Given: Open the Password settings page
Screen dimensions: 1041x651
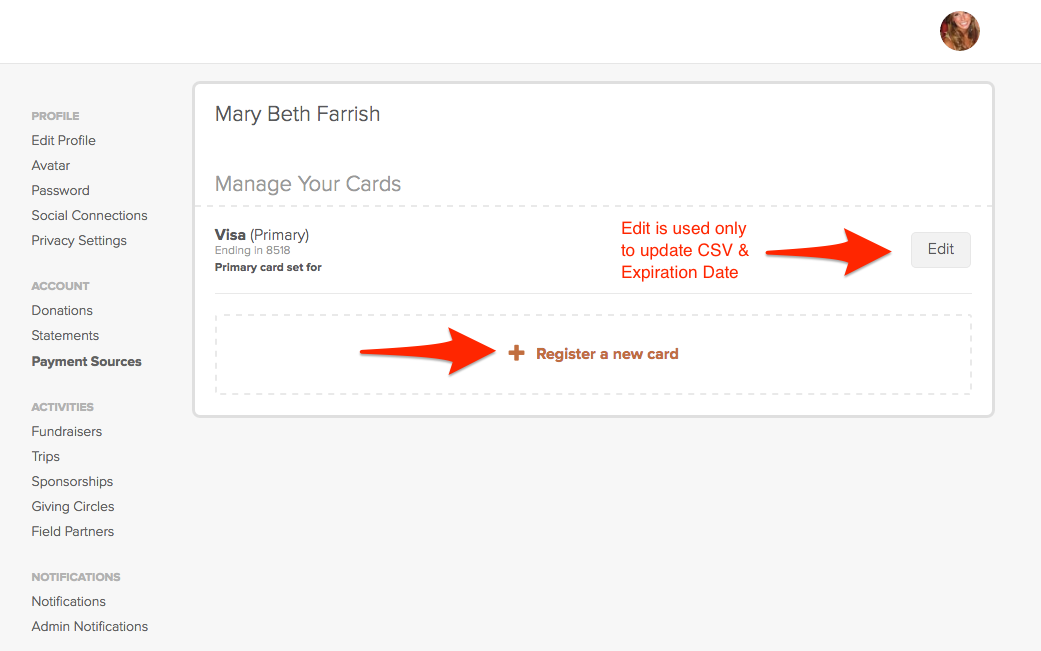Looking at the screenshot, I should (60, 190).
